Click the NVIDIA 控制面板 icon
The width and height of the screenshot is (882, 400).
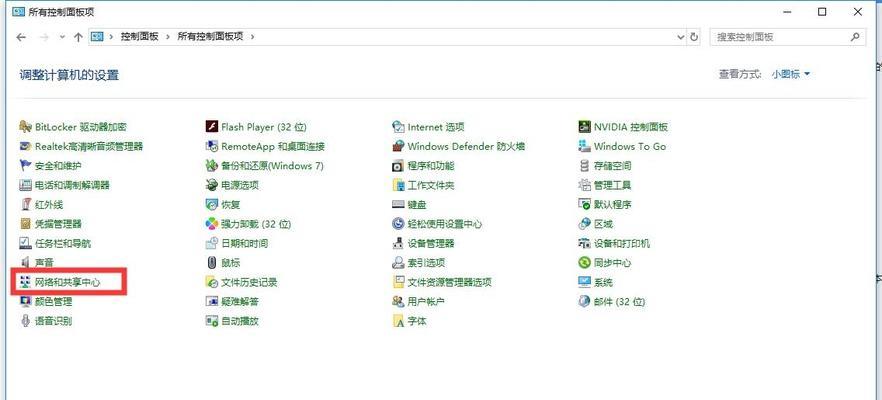pos(584,127)
